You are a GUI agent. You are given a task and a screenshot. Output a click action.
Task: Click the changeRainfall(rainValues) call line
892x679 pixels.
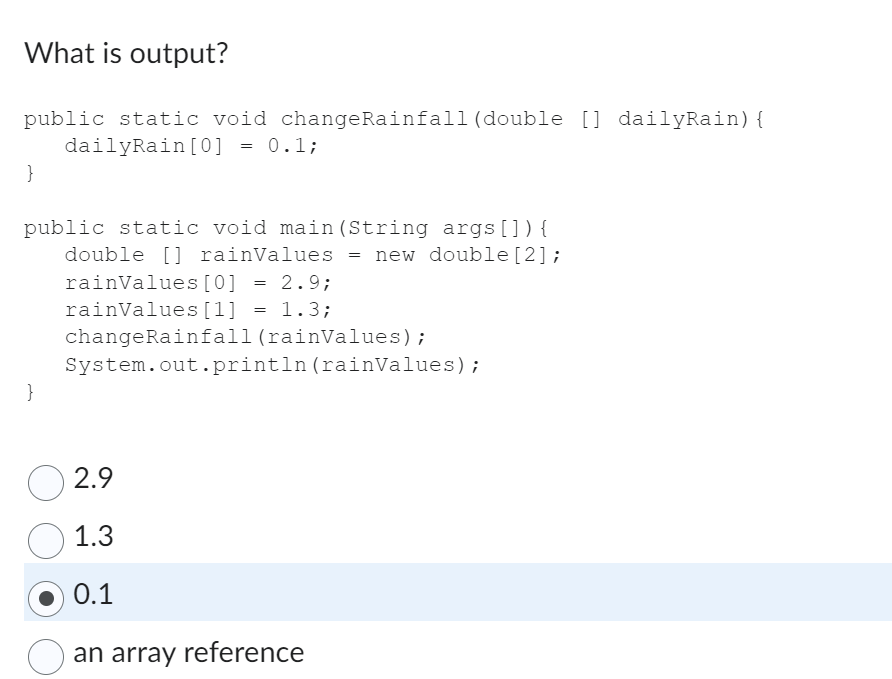tap(225, 336)
